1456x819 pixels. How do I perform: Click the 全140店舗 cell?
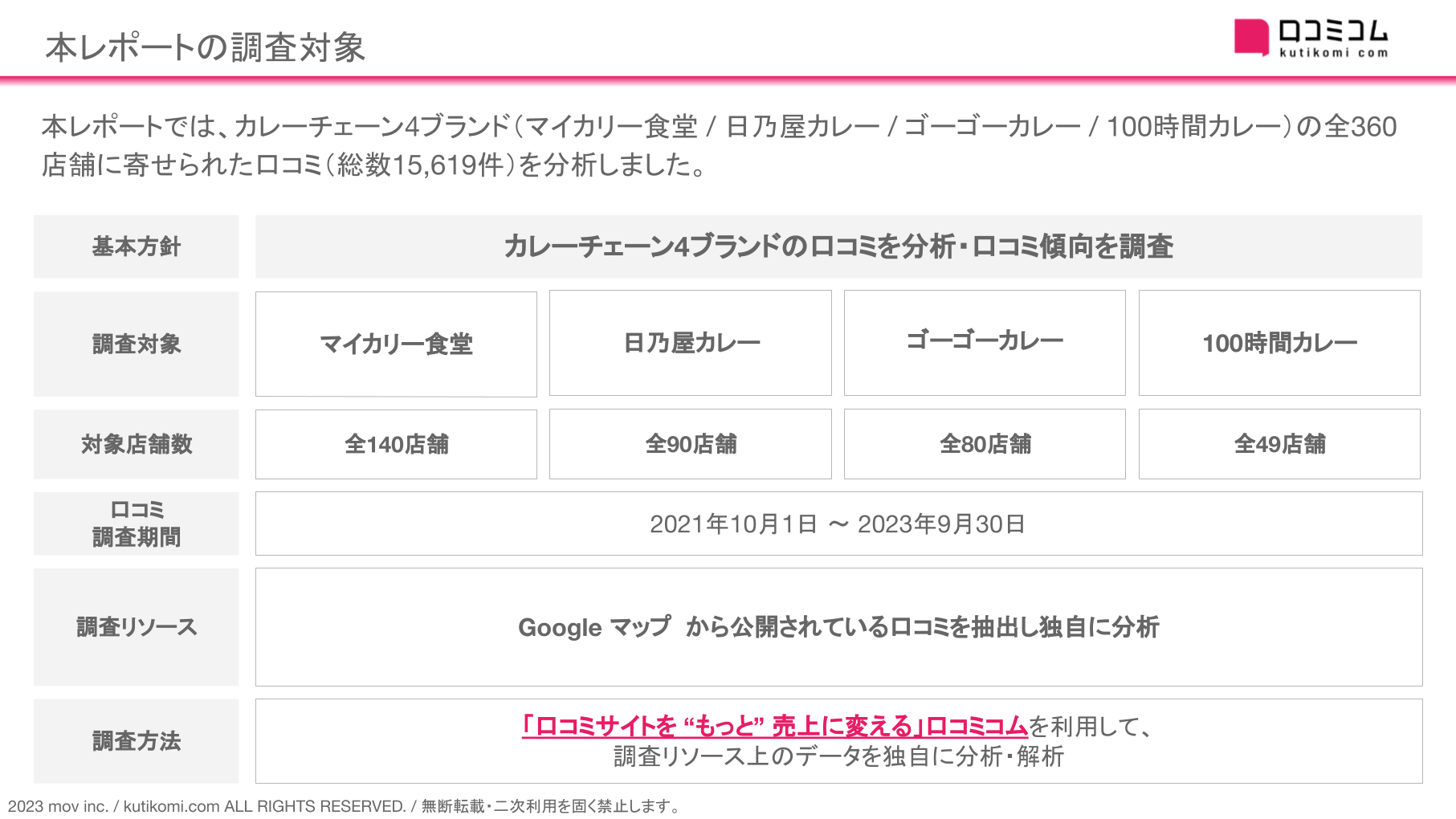coord(396,444)
